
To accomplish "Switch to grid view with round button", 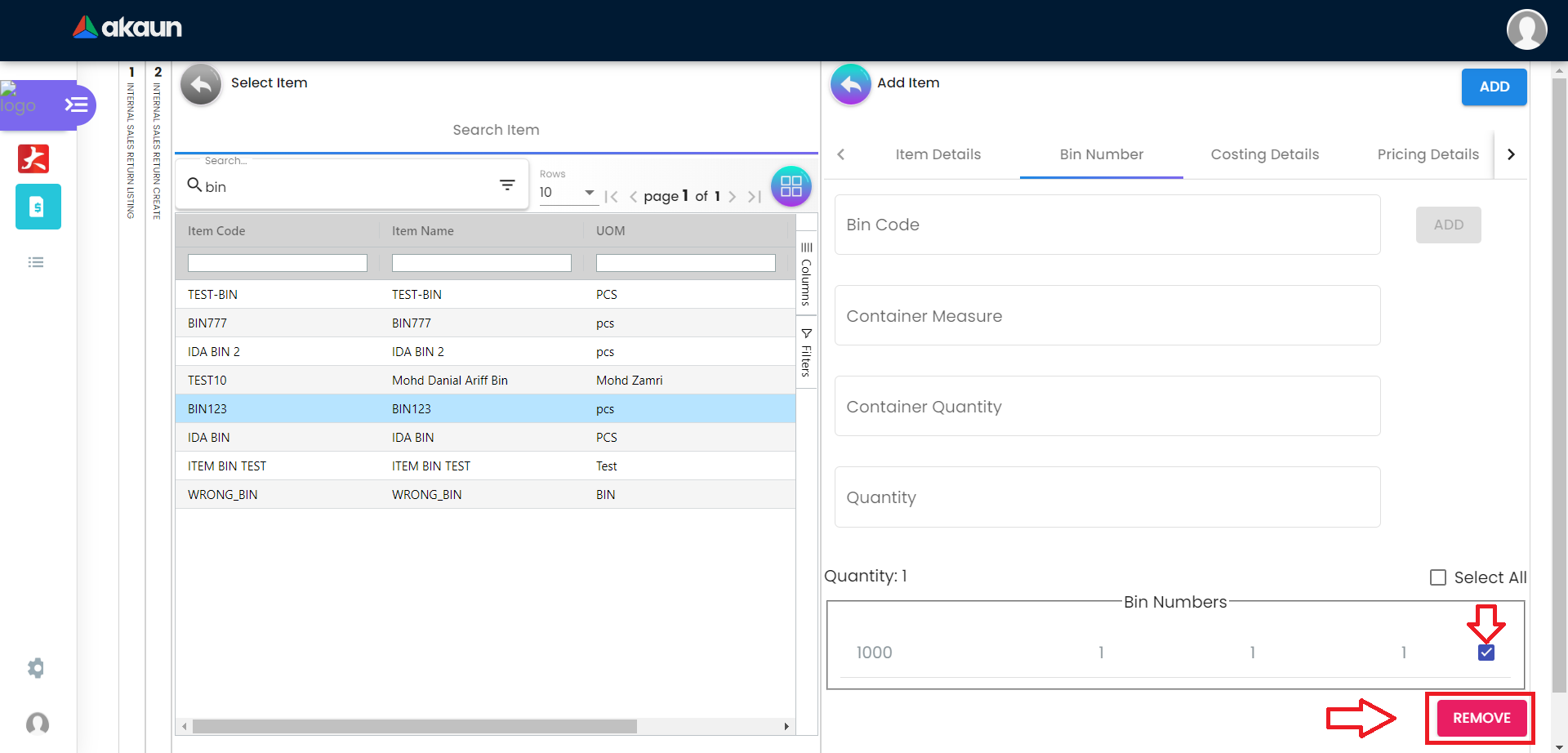I will (x=791, y=187).
